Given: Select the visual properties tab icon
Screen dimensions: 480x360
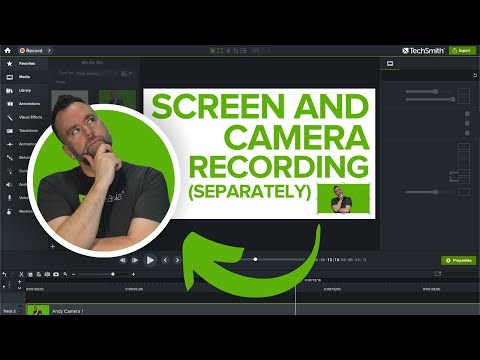Looking at the screenshot, I should pos(390,63).
